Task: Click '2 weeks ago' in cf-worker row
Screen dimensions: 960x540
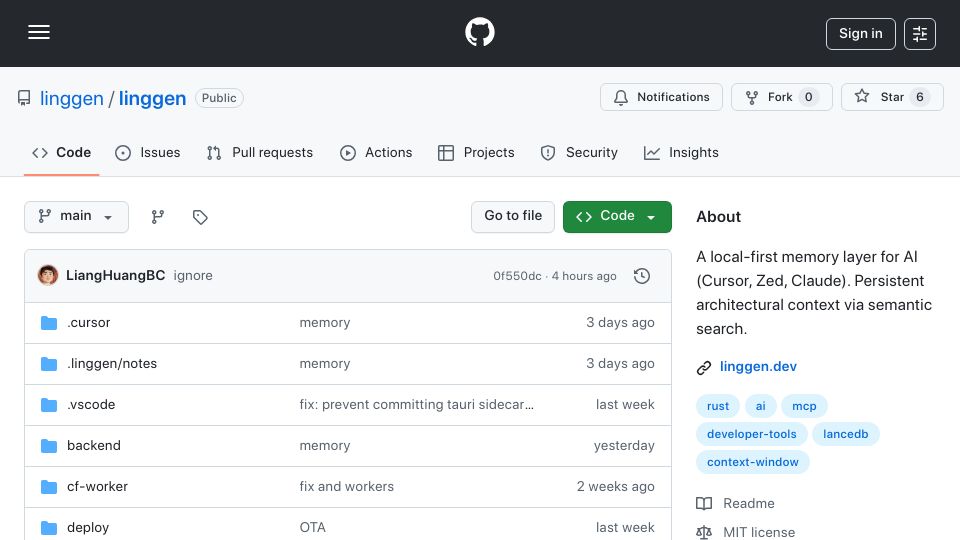Action: pos(615,487)
